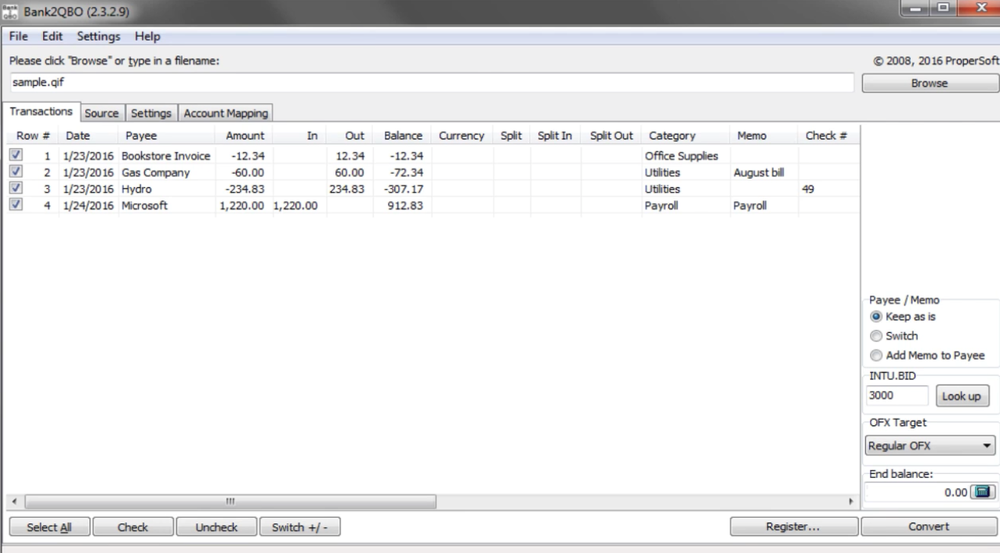Toggle the Gas Company row checkbox

16,172
